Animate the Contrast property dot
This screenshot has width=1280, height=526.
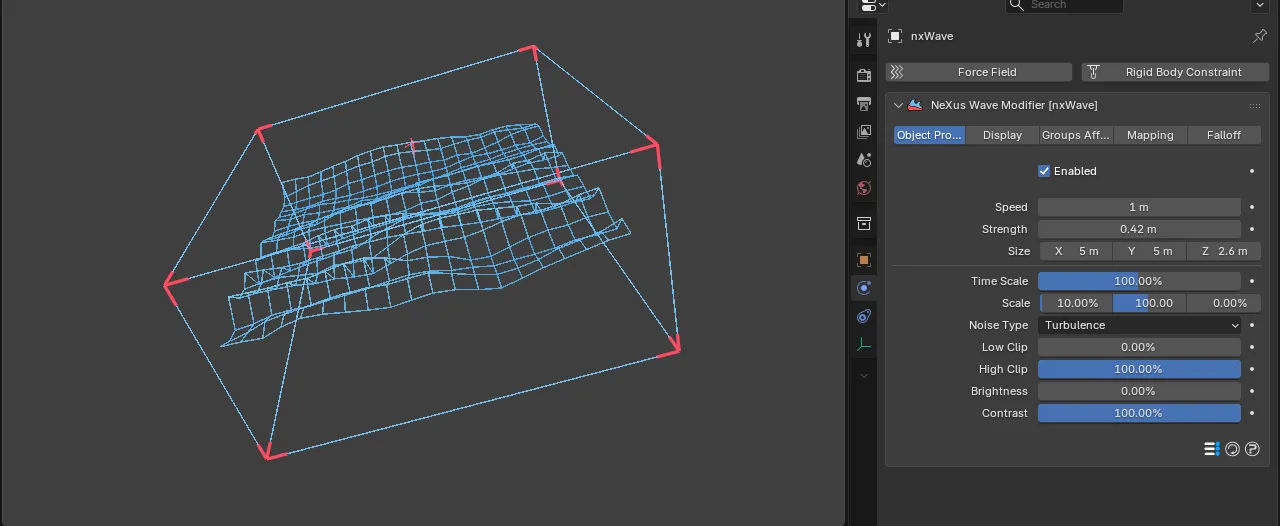coord(1252,413)
